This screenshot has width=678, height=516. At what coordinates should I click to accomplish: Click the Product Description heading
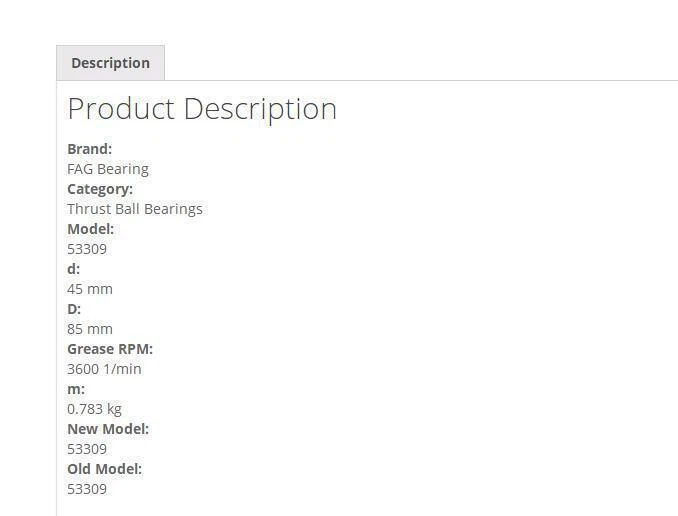pos(202,108)
